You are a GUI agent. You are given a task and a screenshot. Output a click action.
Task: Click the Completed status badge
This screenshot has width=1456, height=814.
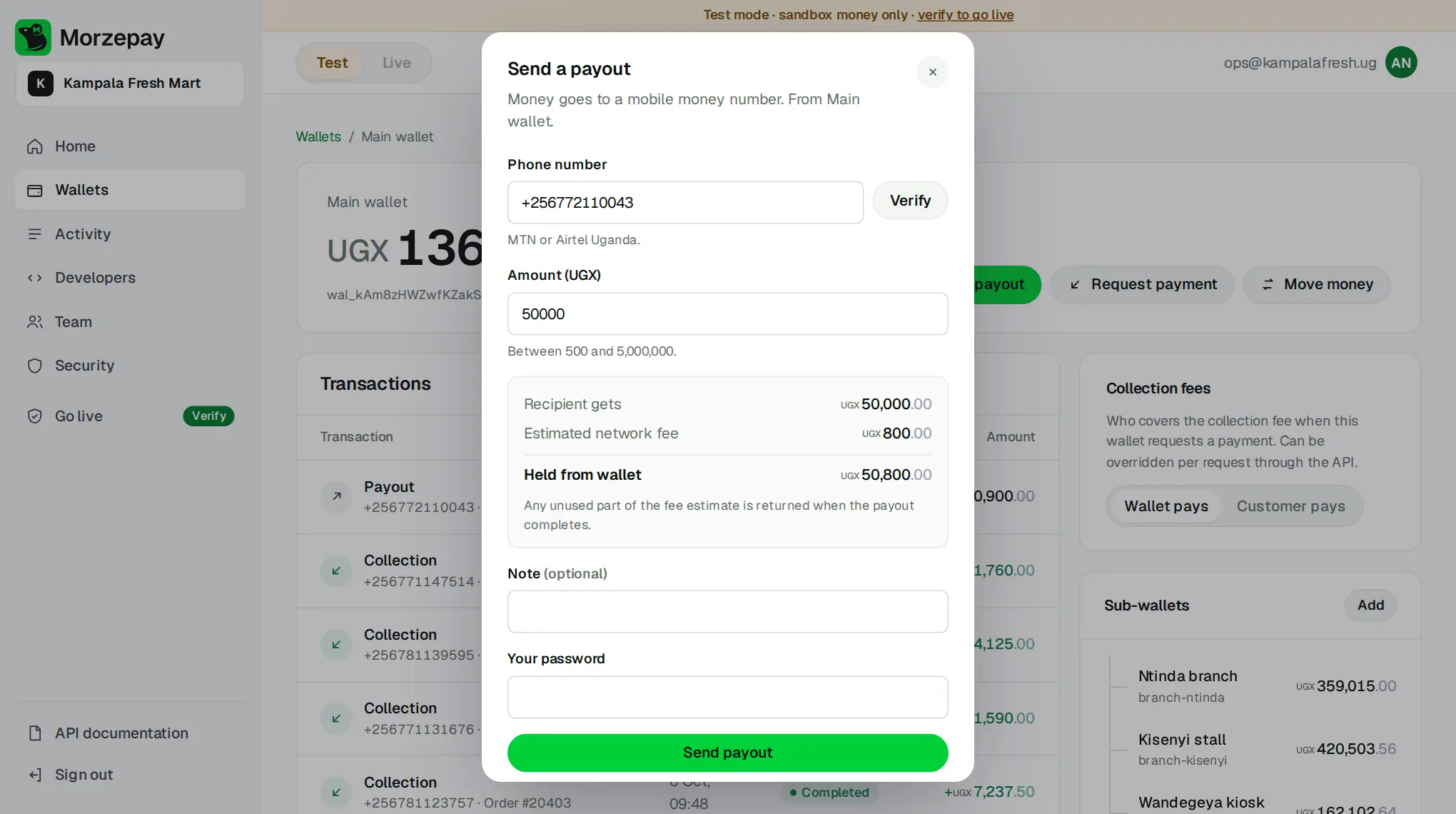829,793
